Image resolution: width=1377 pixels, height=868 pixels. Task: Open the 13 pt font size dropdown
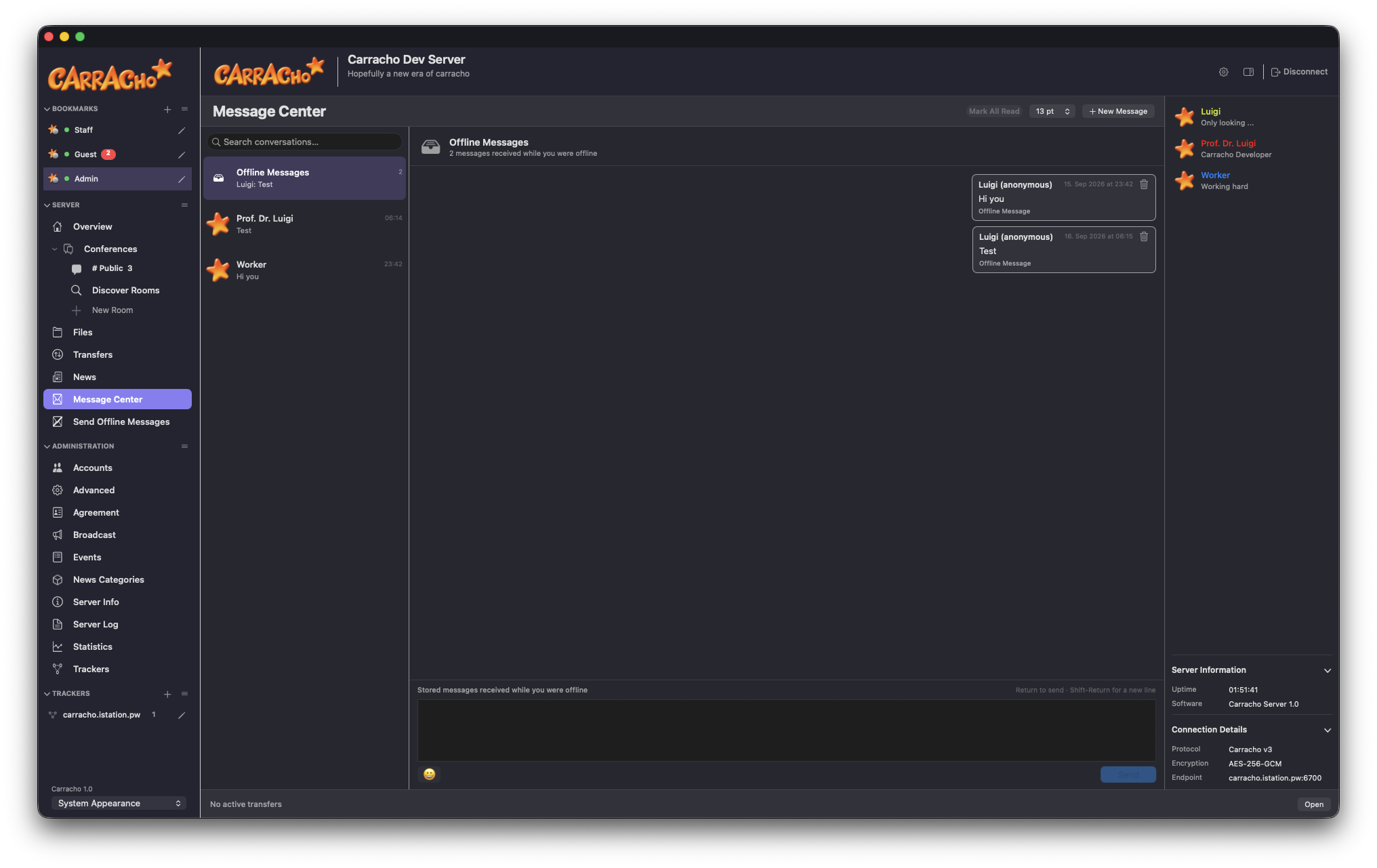coord(1052,112)
